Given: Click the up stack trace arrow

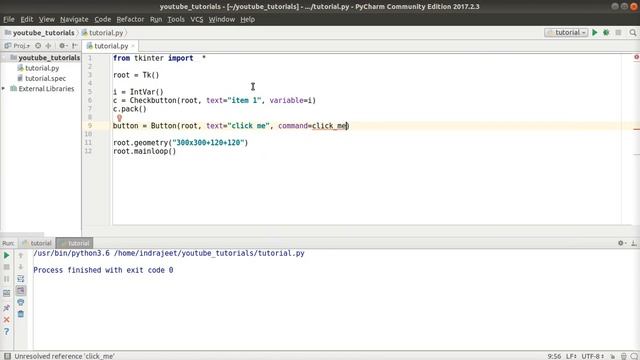Looking at the screenshot, I should (x=20, y=255).
